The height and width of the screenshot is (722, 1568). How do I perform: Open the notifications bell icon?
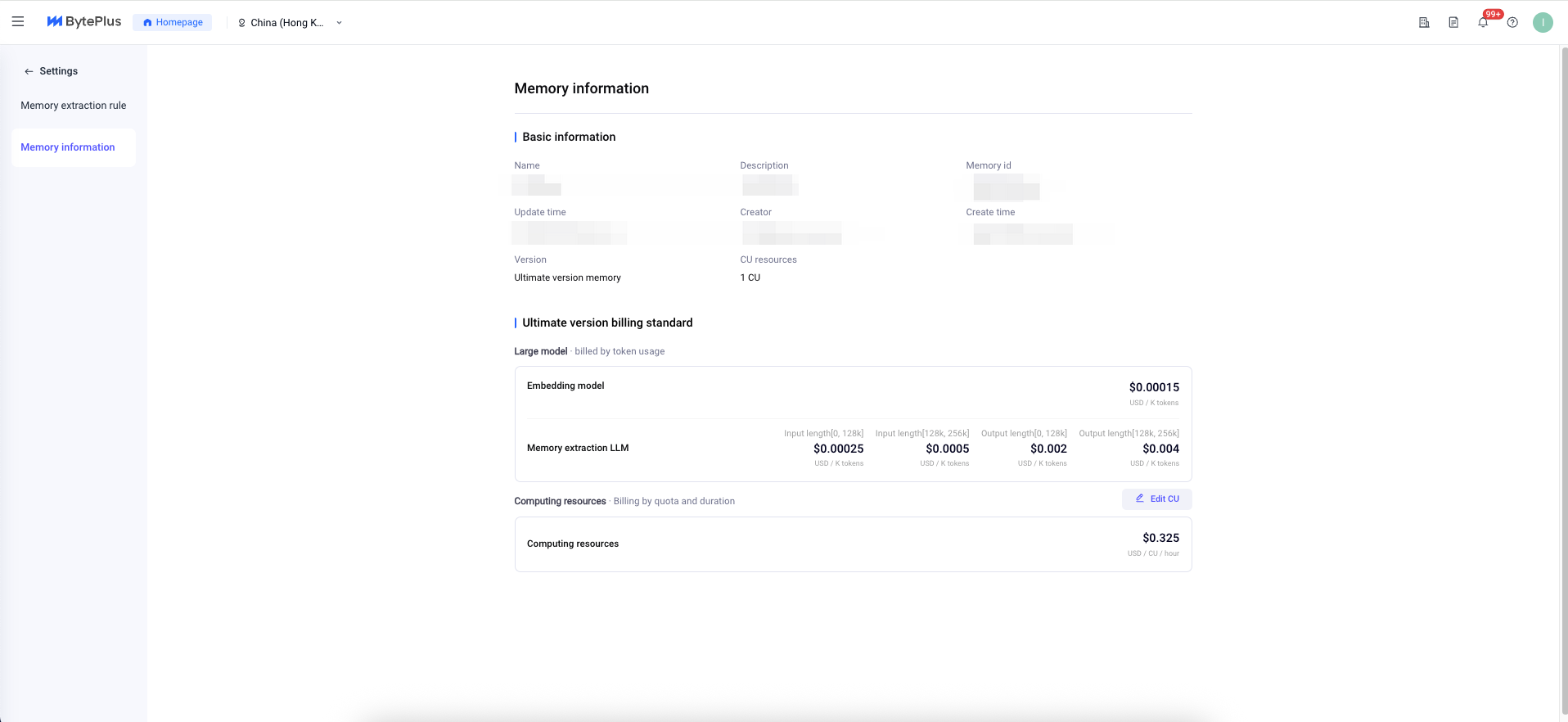pyautogui.click(x=1482, y=23)
